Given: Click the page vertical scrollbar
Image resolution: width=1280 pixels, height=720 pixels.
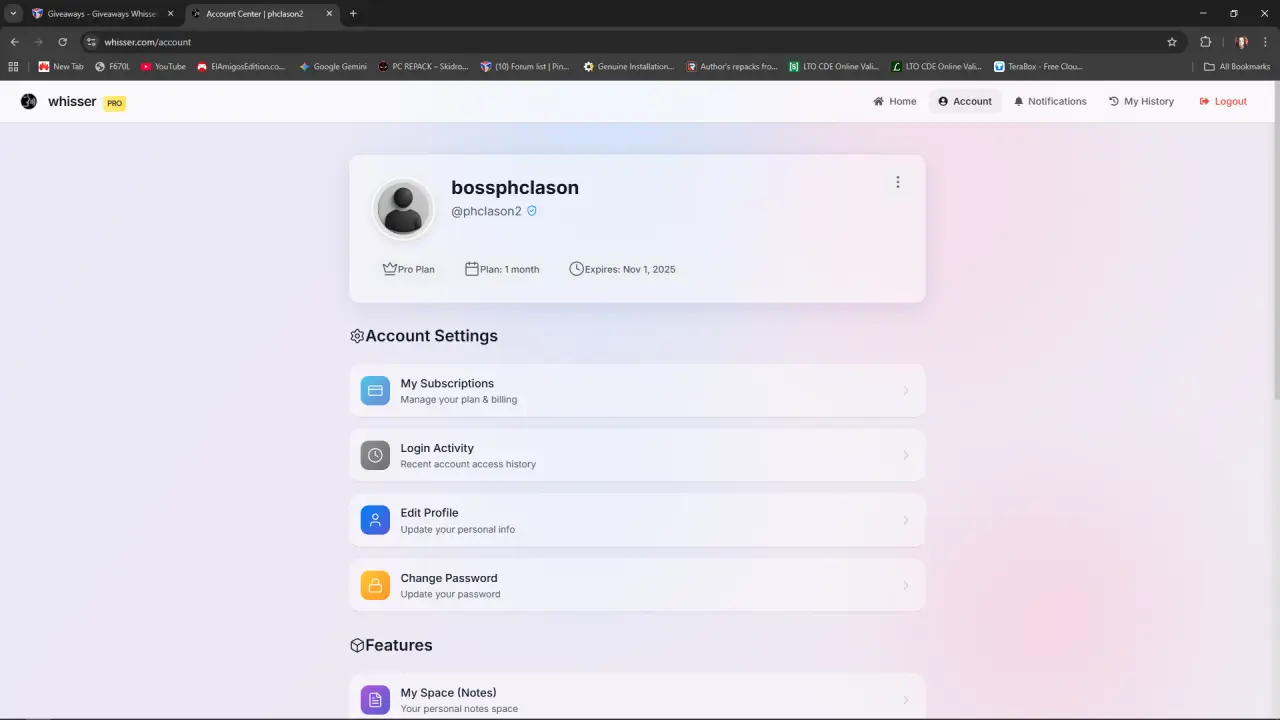Looking at the screenshot, I should (1276, 240).
